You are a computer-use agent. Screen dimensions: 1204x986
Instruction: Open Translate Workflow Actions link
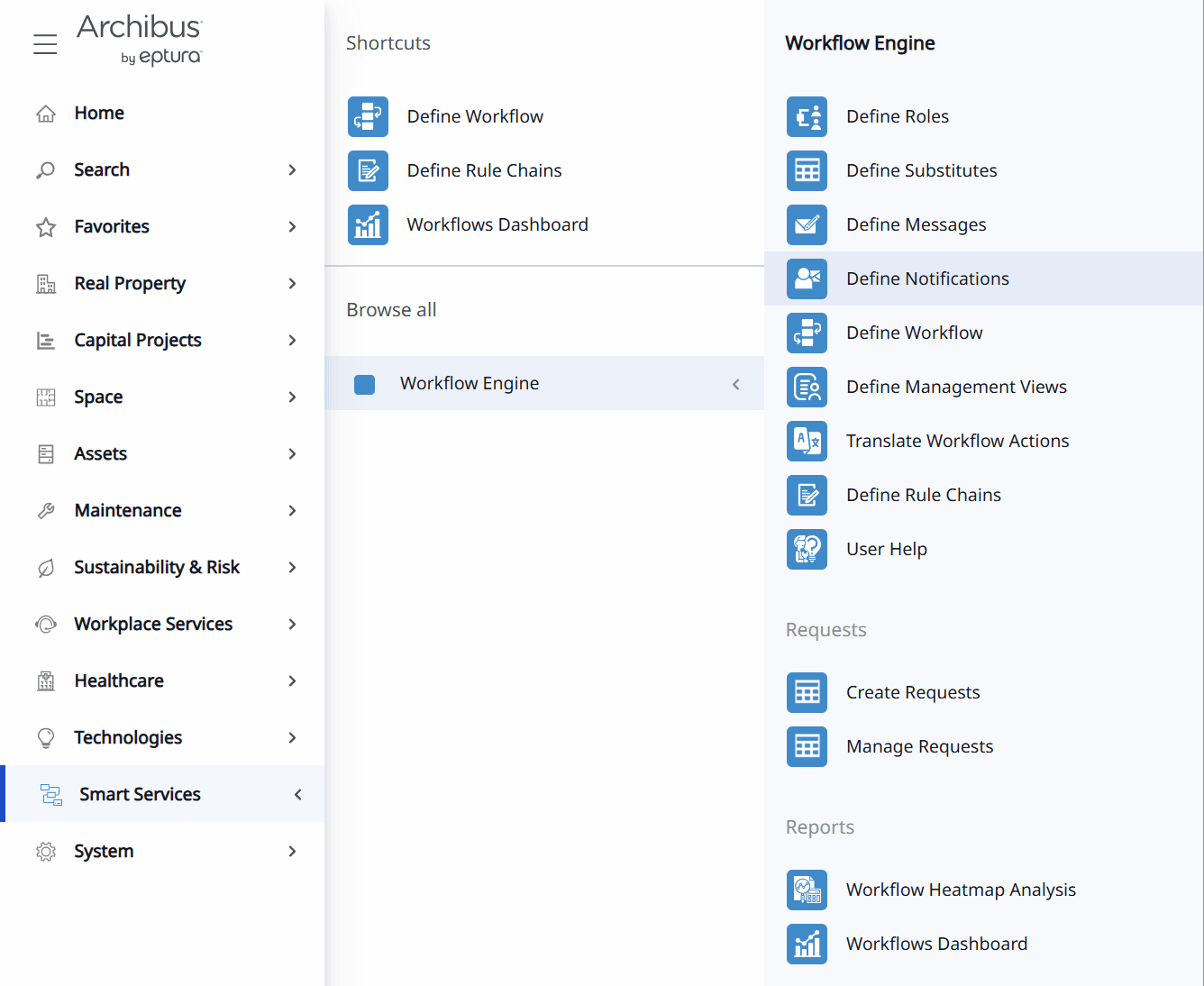pyautogui.click(x=957, y=441)
